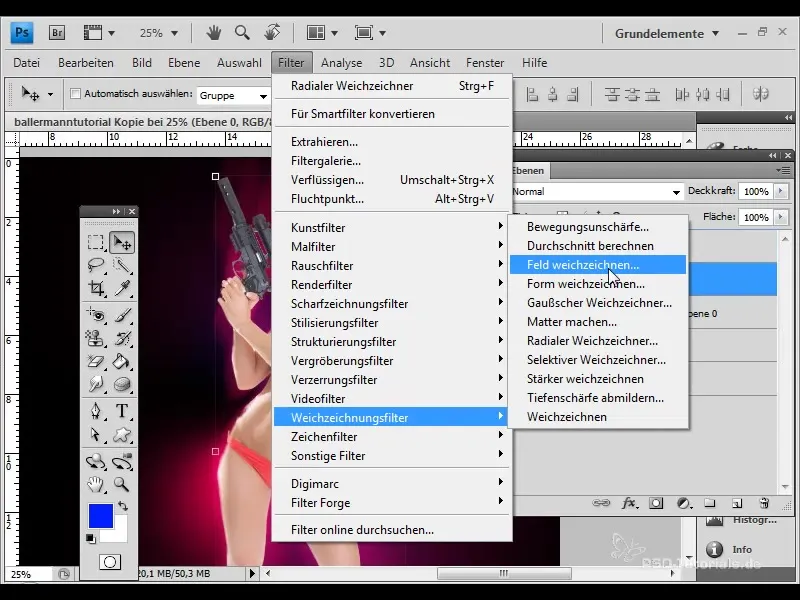Delete the layer with trash icon
Image resolution: width=800 pixels, height=600 pixels.
(x=764, y=503)
